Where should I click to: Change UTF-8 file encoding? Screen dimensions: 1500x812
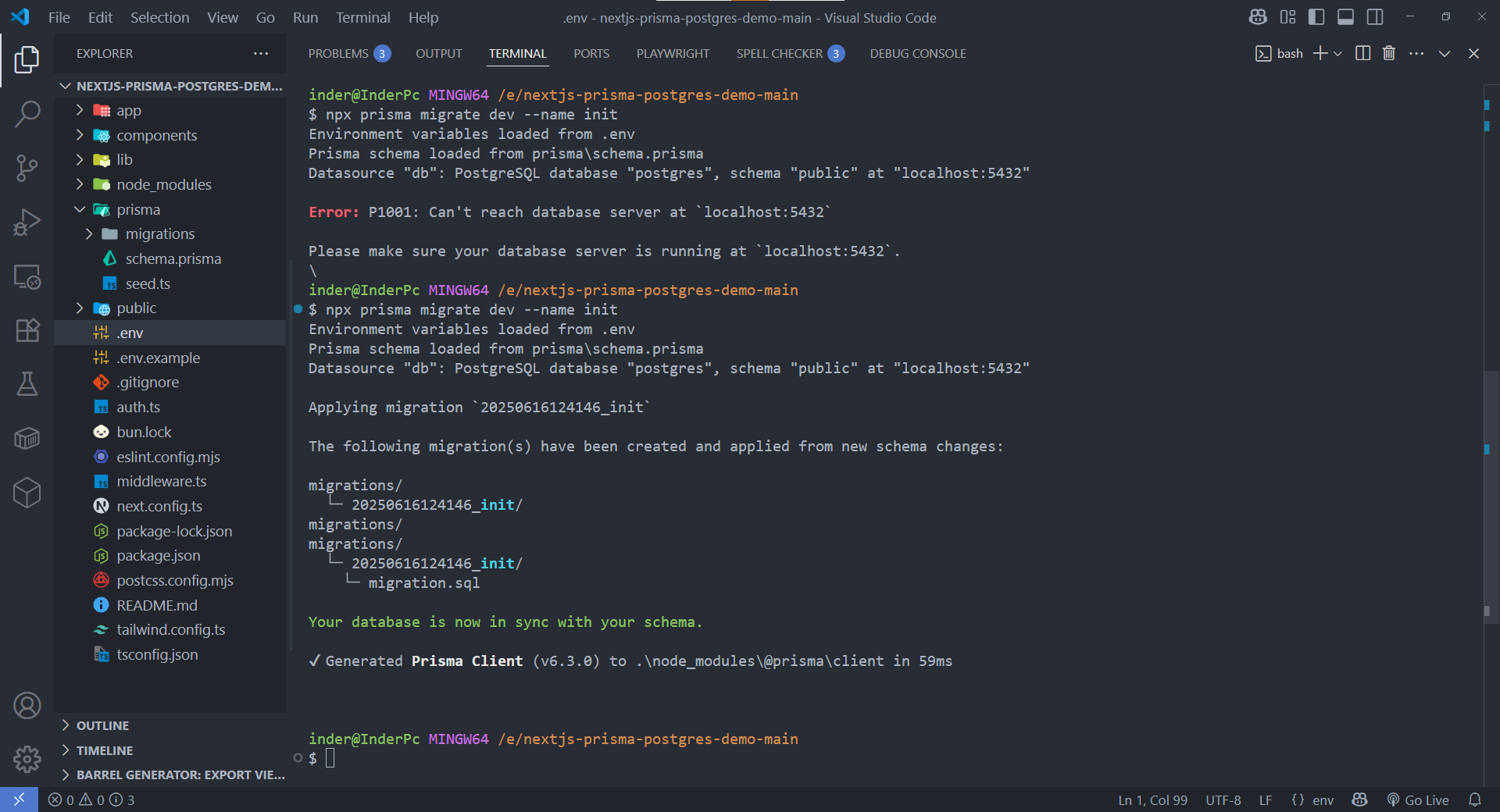point(1223,800)
